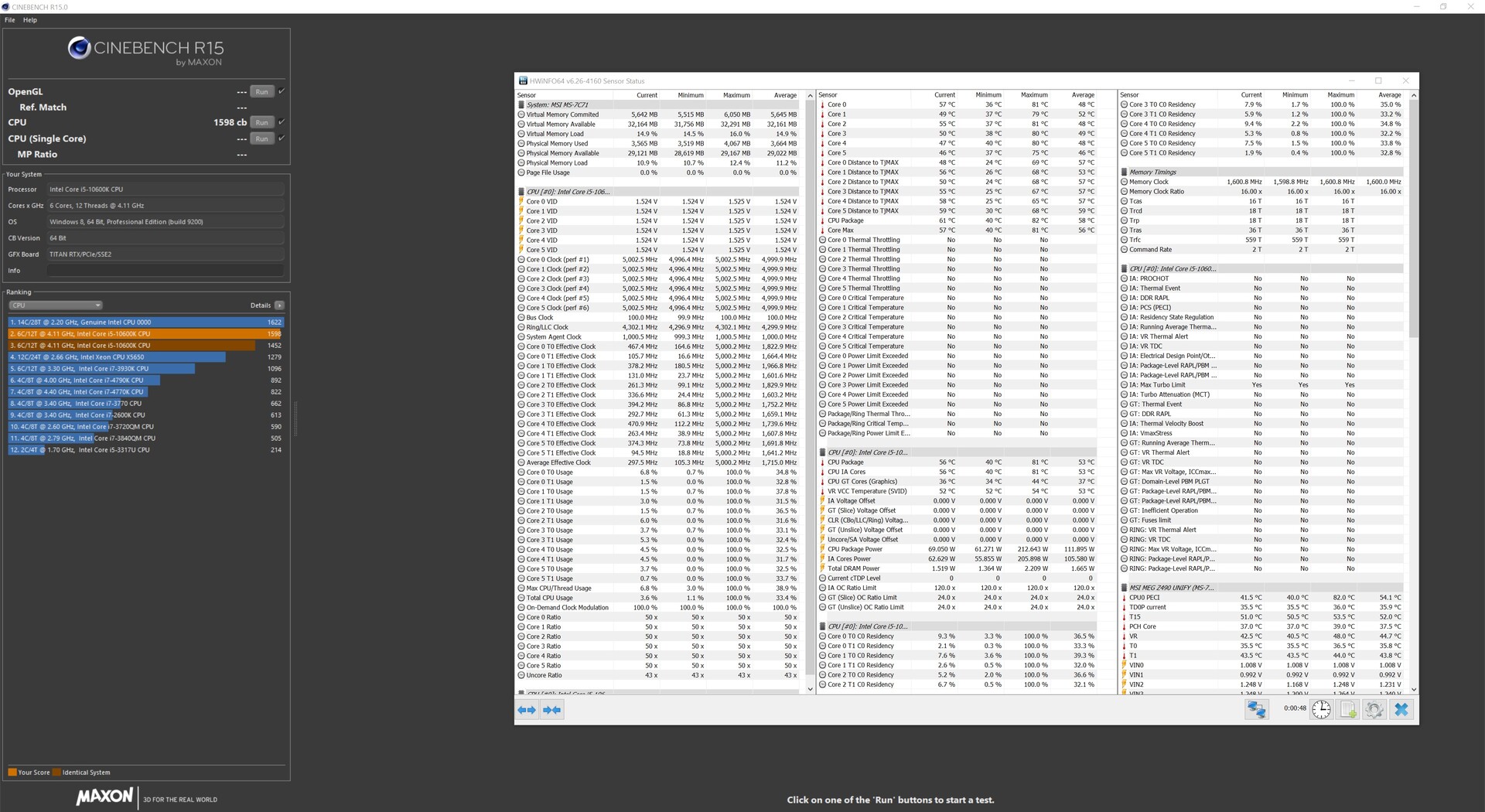Image resolution: width=1485 pixels, height=812 pixels.
Task: Open HWiNFO sensor settings gear icon
Action: click(x=1374, y=709)
